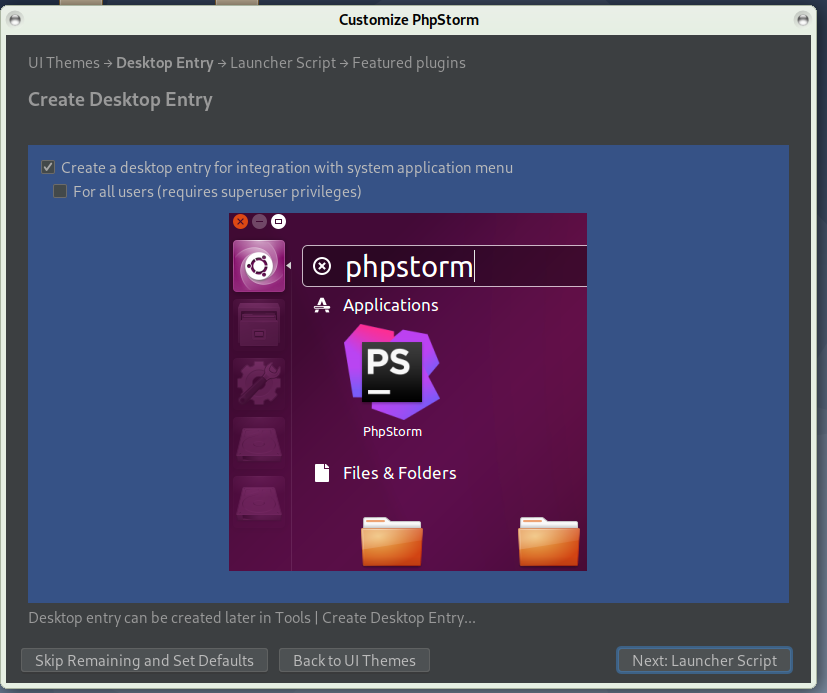Open window menu at title bar left

click(x=15, y=19)
